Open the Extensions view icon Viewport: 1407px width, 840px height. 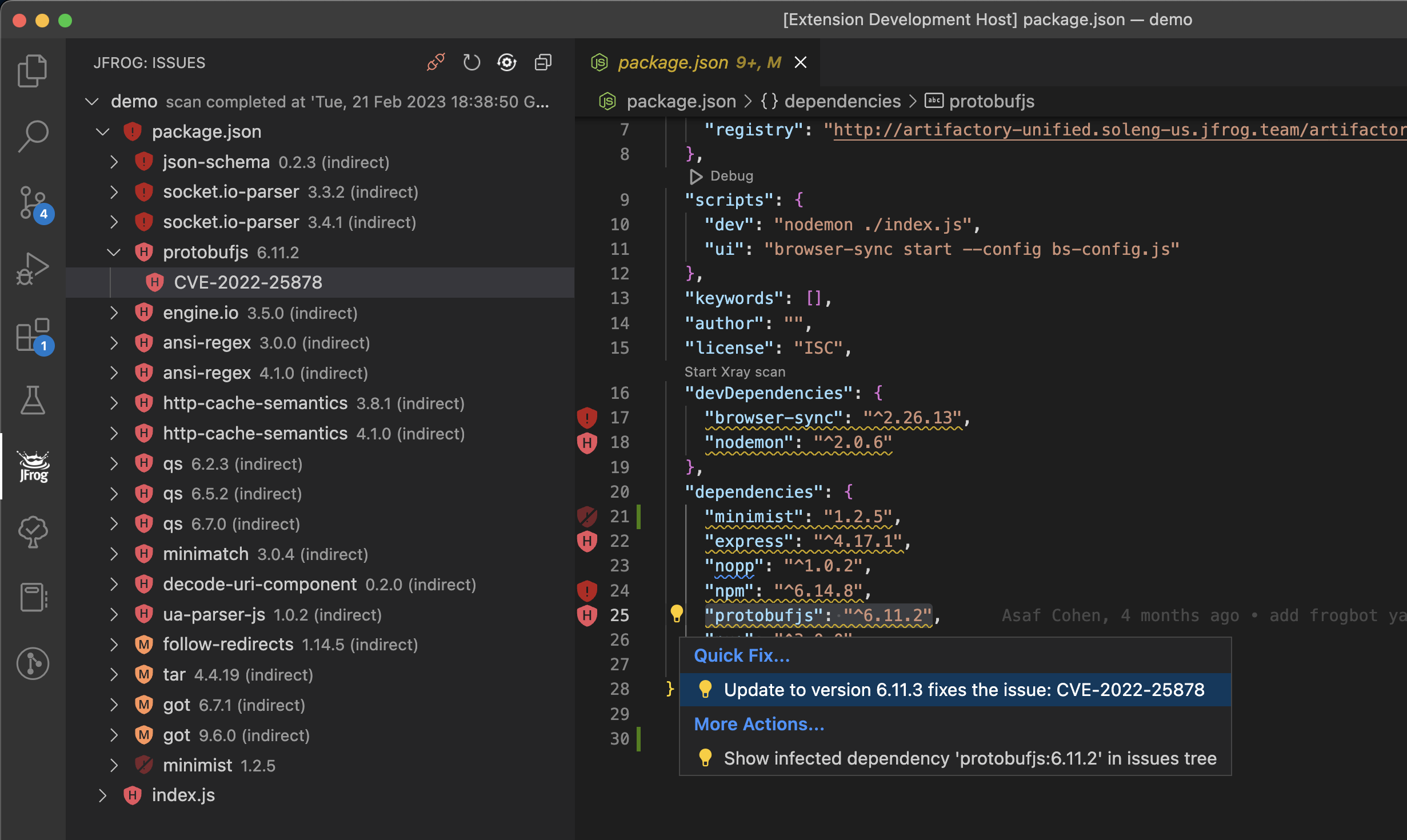coord(33,335)
